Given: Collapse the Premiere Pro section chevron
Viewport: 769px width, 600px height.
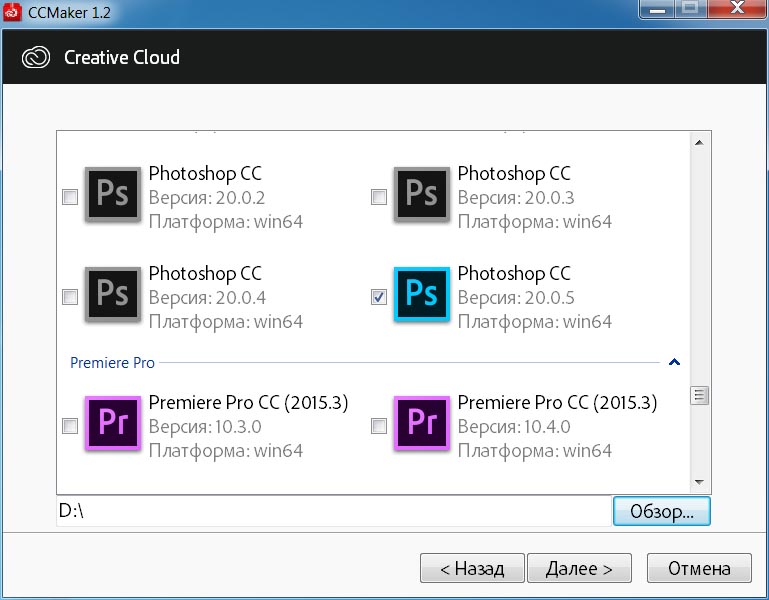Looking at the screenshot, I should (x=674, y=362).
